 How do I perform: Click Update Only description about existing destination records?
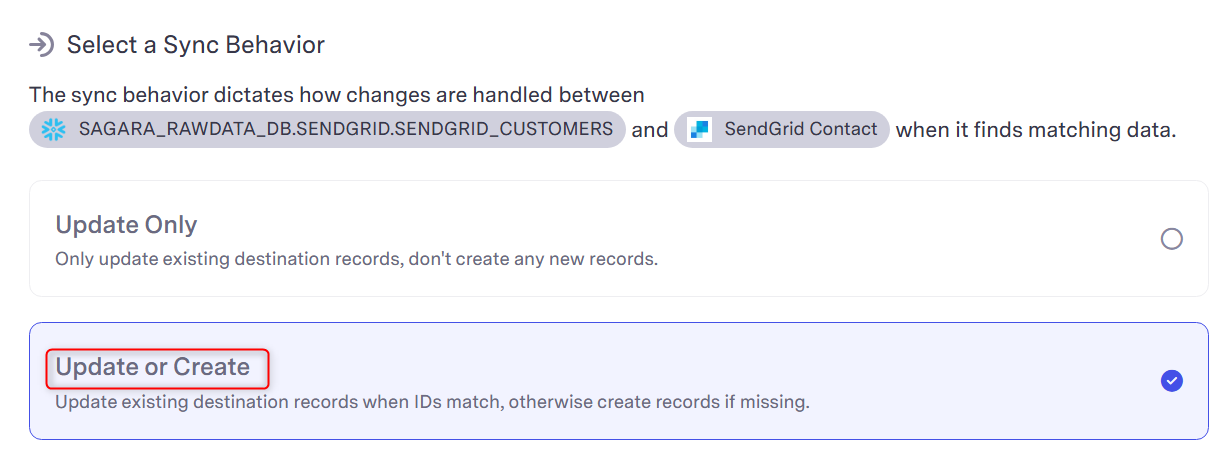coord(356,259)
